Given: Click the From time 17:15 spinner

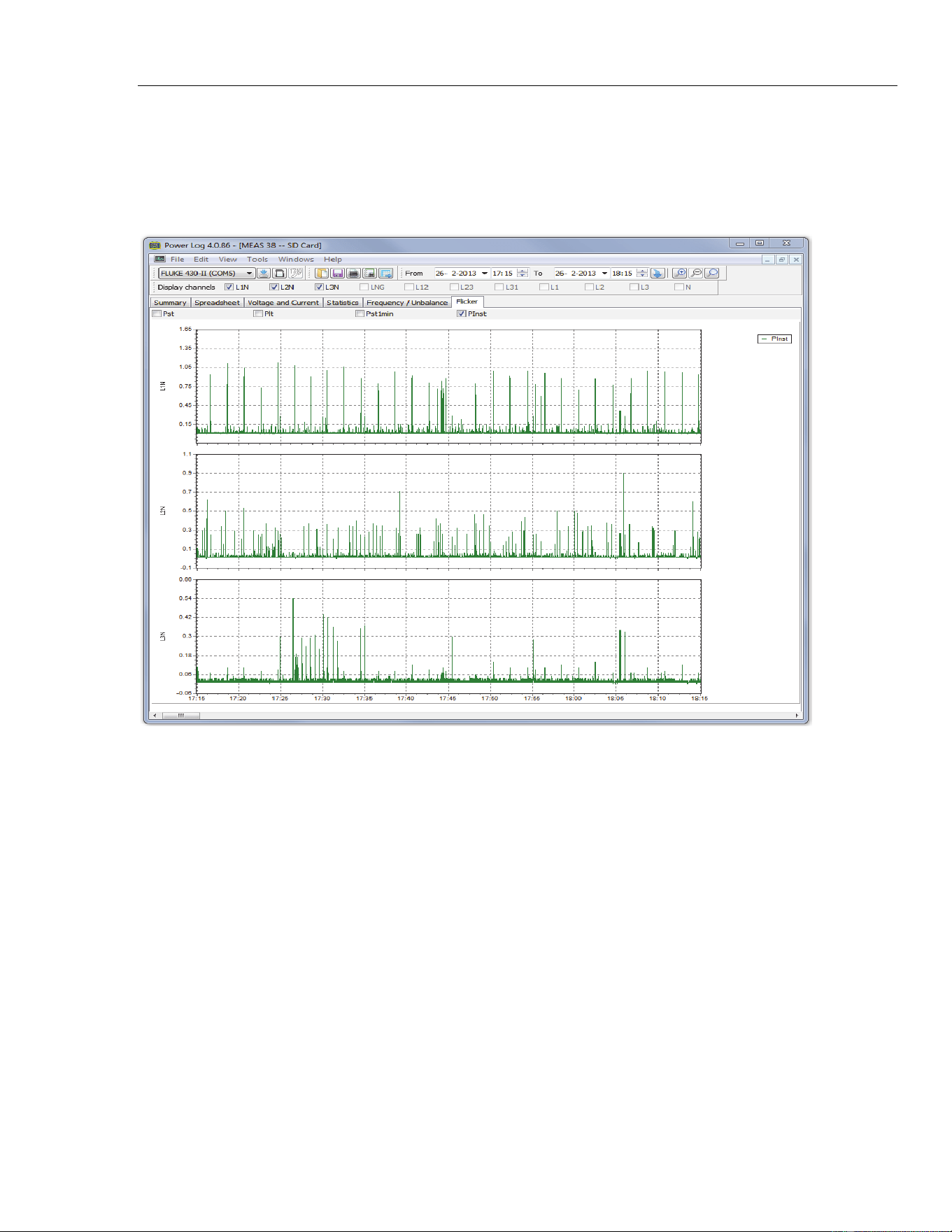Looking at the screenshot, I should (523, 274).
